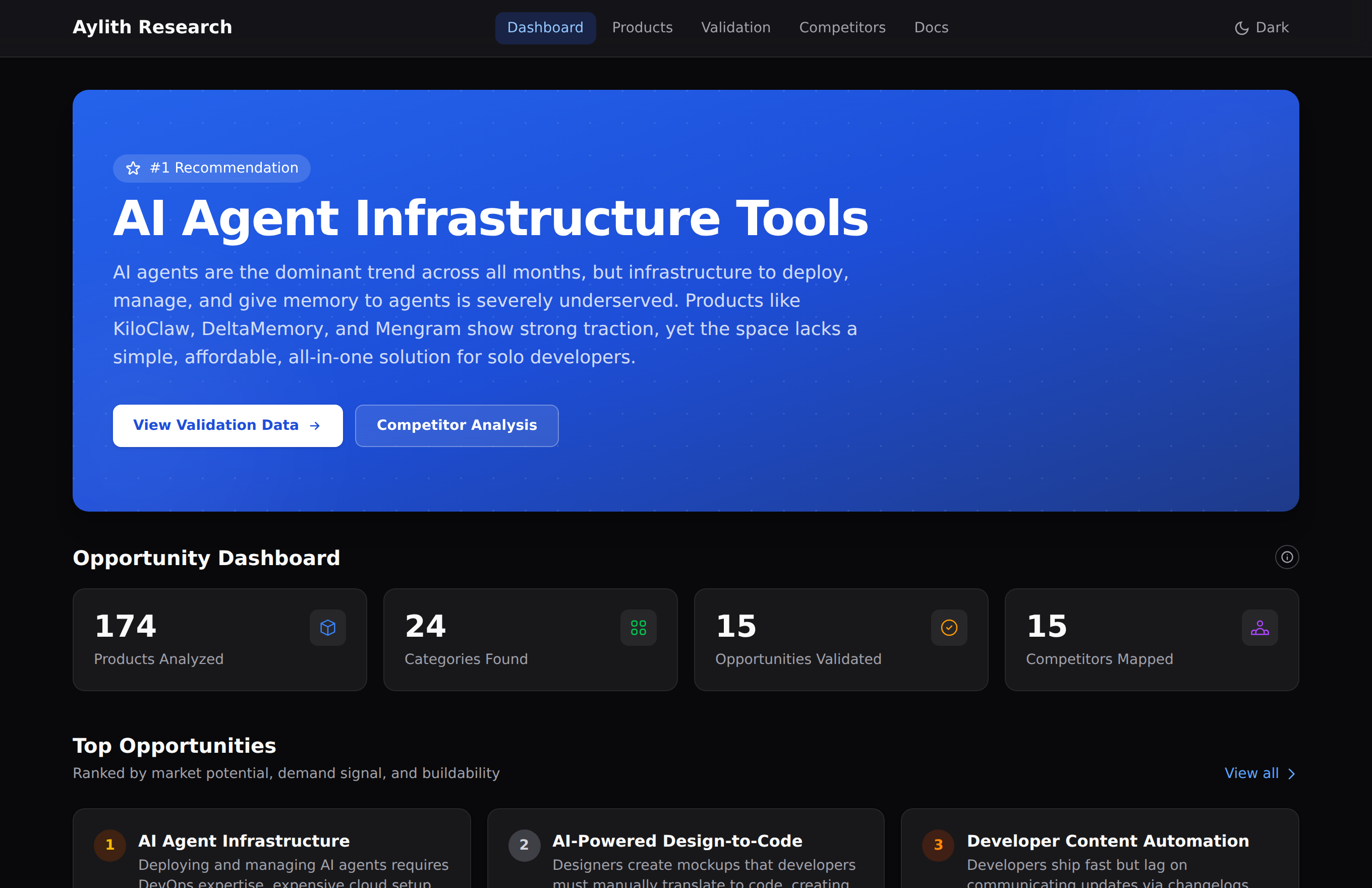Click rank 1 badge on AI Agent Infrastructure
The image size is (1372, 888).
[109, 845]
